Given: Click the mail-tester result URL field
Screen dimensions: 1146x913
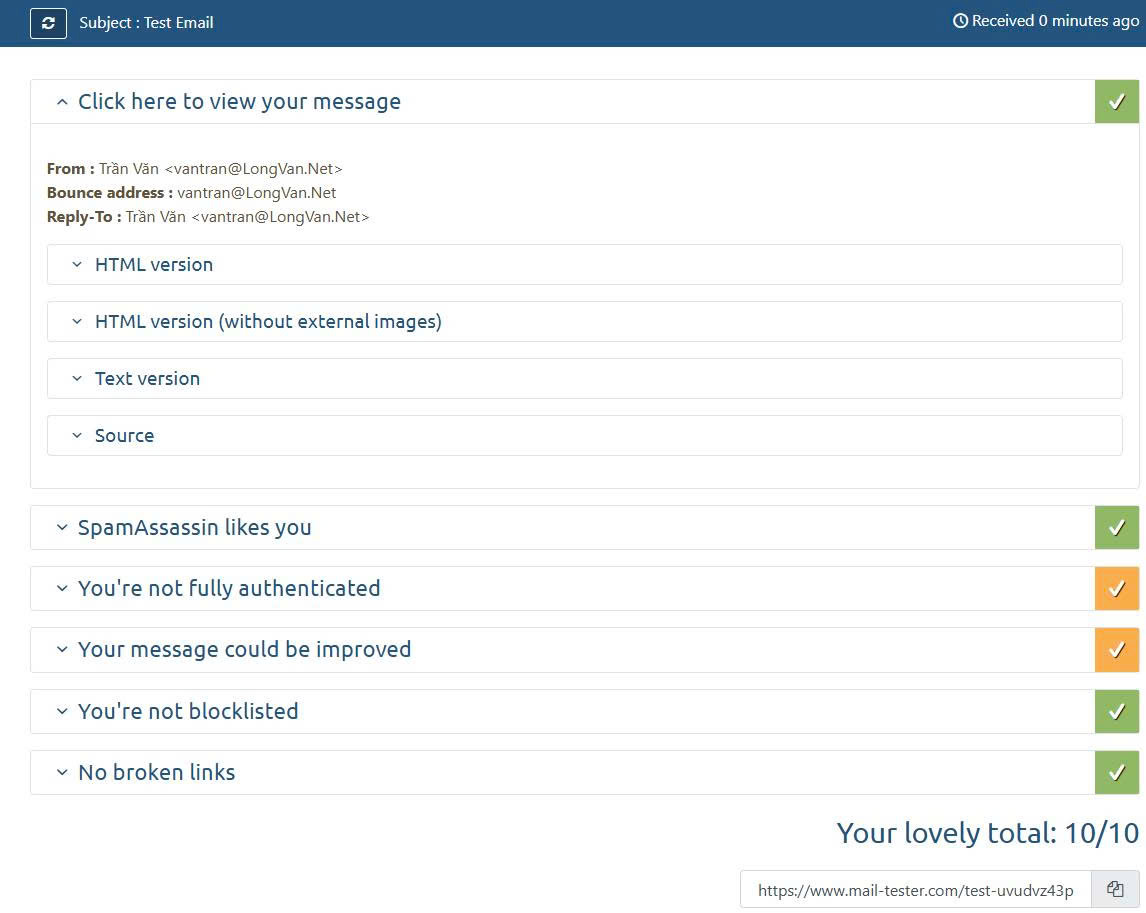Looking at the screenshot, I should click(915, 890).
